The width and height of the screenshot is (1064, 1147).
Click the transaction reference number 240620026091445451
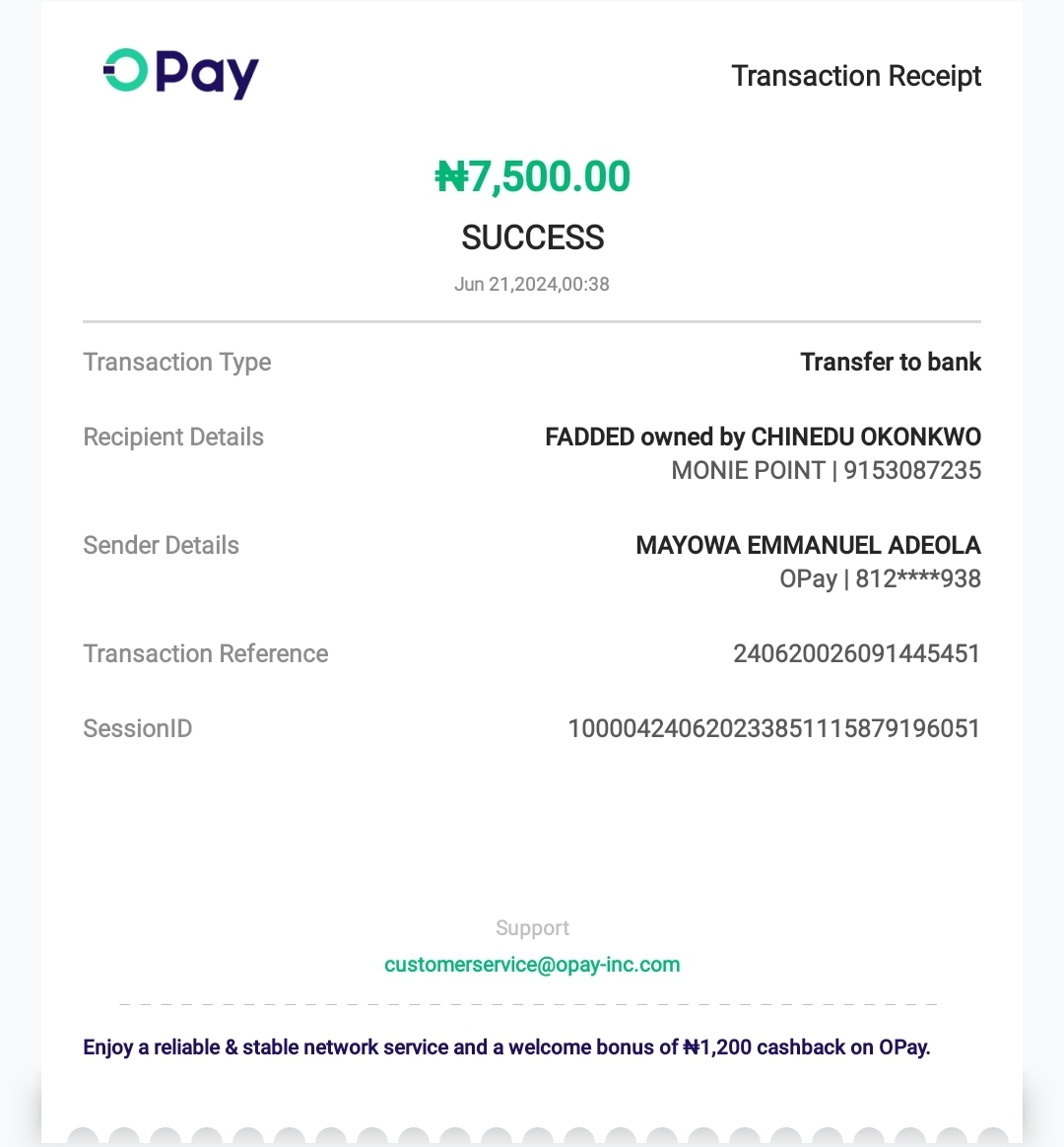pyautogui.click(x=856, y=654)
